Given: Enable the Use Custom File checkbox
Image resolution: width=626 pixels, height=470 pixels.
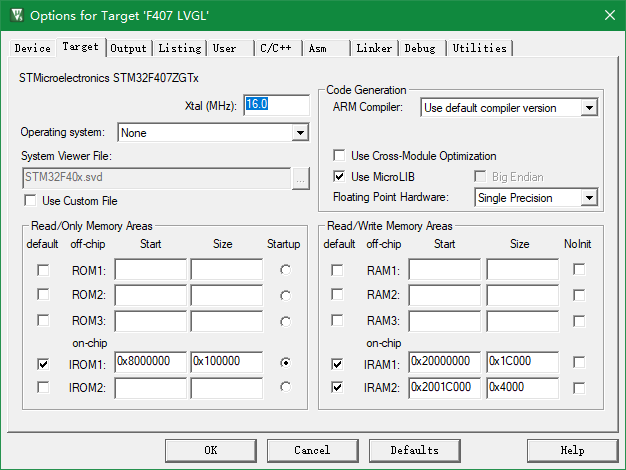Looking at the screenshot, I should pyautogui.click(x=30, y=200).
